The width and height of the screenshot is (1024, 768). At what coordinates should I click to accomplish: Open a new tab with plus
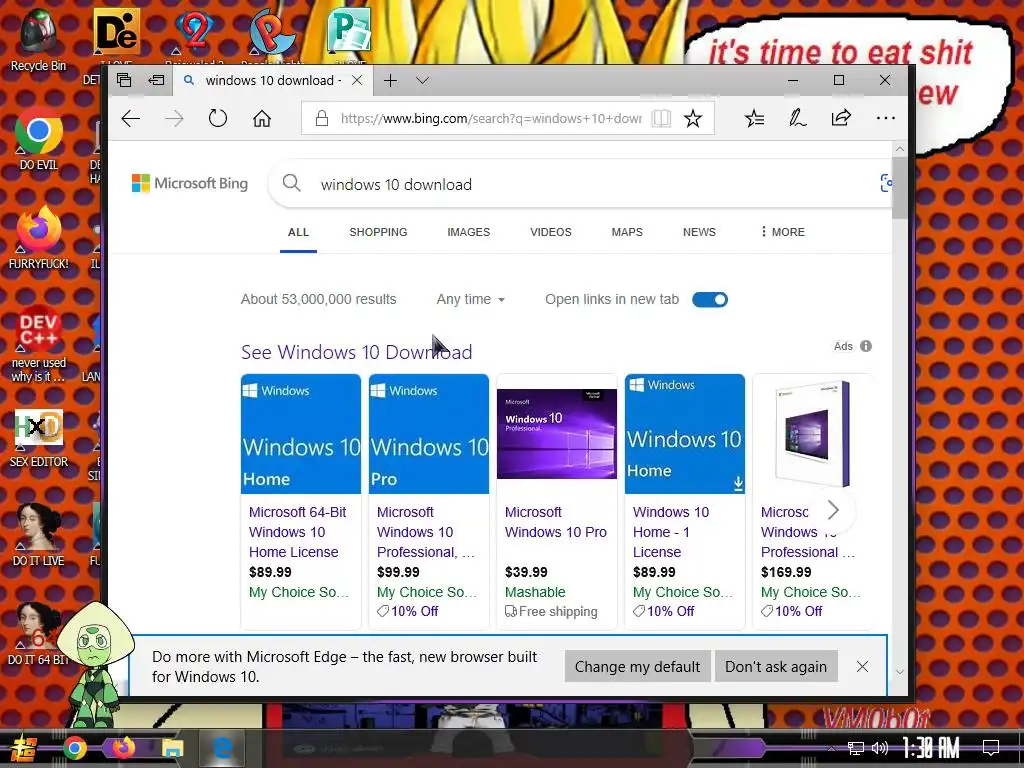click(x=391, y=80)
